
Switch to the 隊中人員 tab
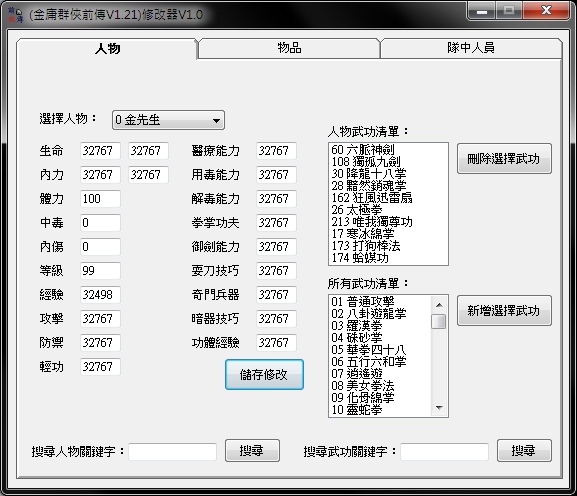tap(471, 48)
